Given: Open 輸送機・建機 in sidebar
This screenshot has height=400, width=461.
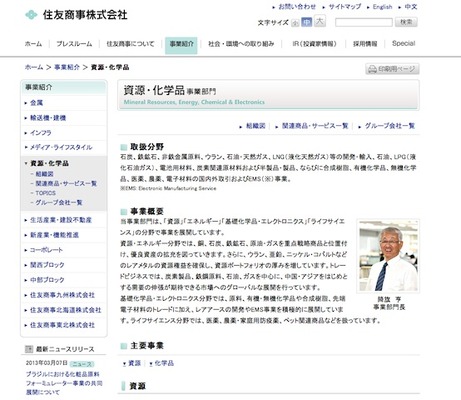Looking at the screenshot, I should [x=48, y=118].
